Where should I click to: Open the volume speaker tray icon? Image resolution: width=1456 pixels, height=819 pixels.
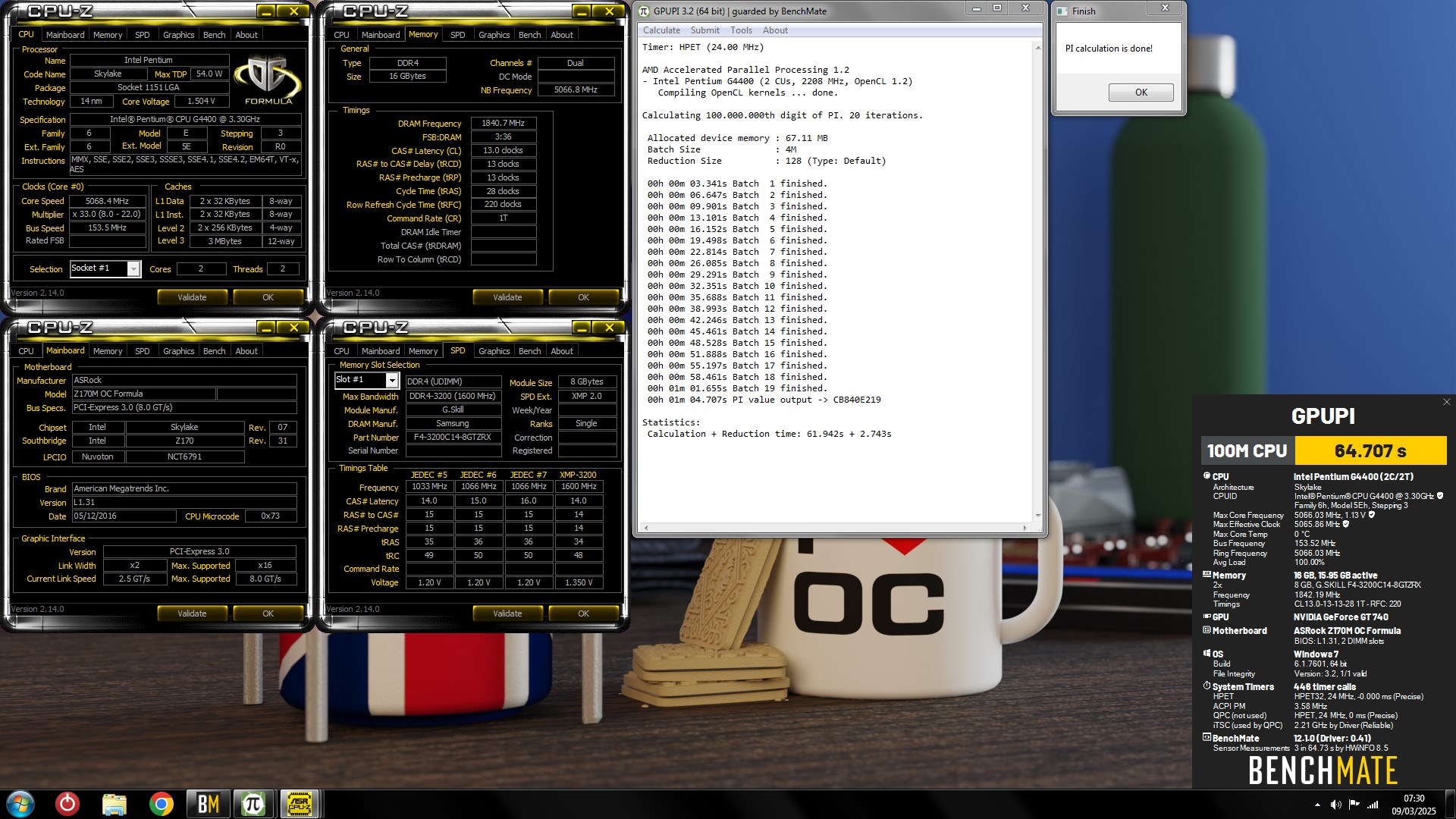point(1335,805)
